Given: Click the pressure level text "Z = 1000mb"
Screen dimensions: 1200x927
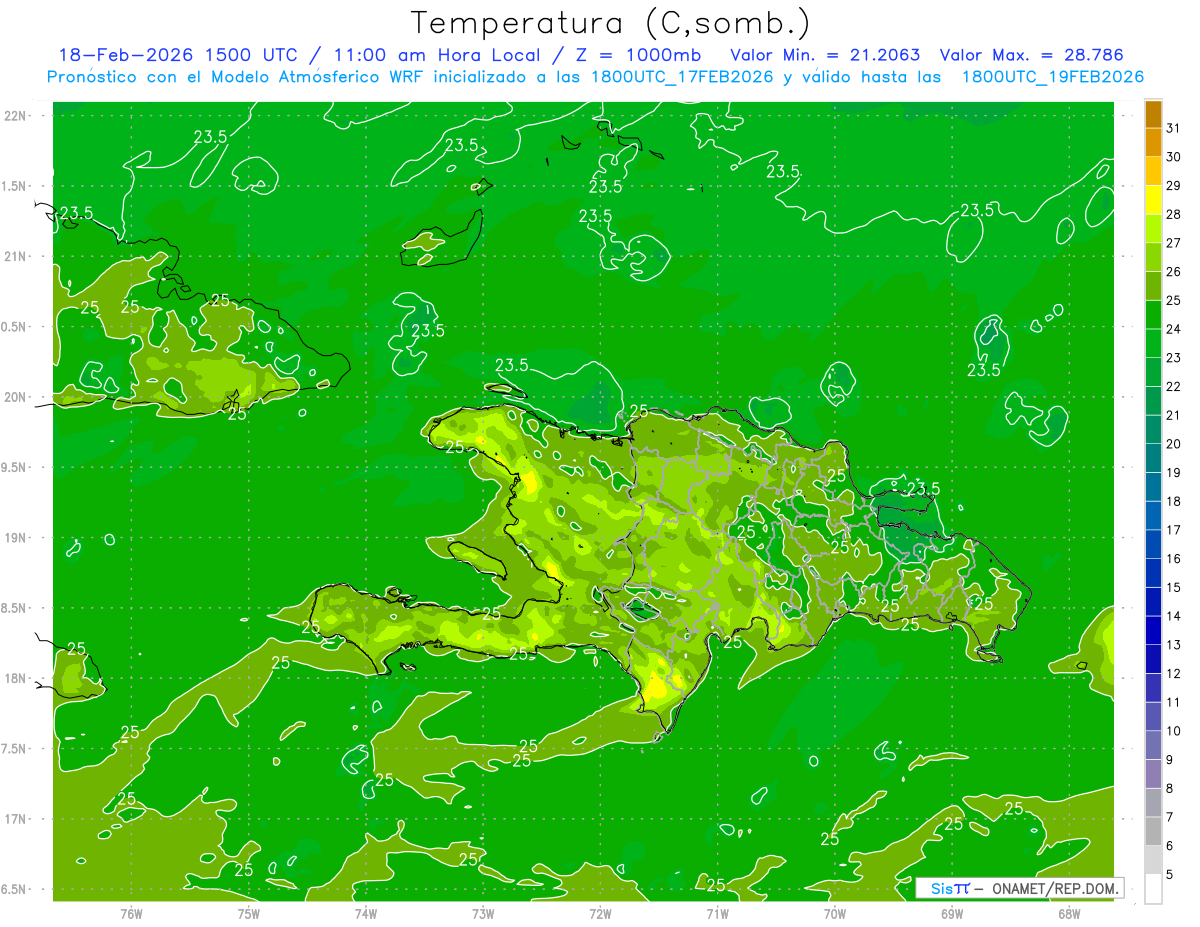Looking at the screenshot, I should coord(634,55).
